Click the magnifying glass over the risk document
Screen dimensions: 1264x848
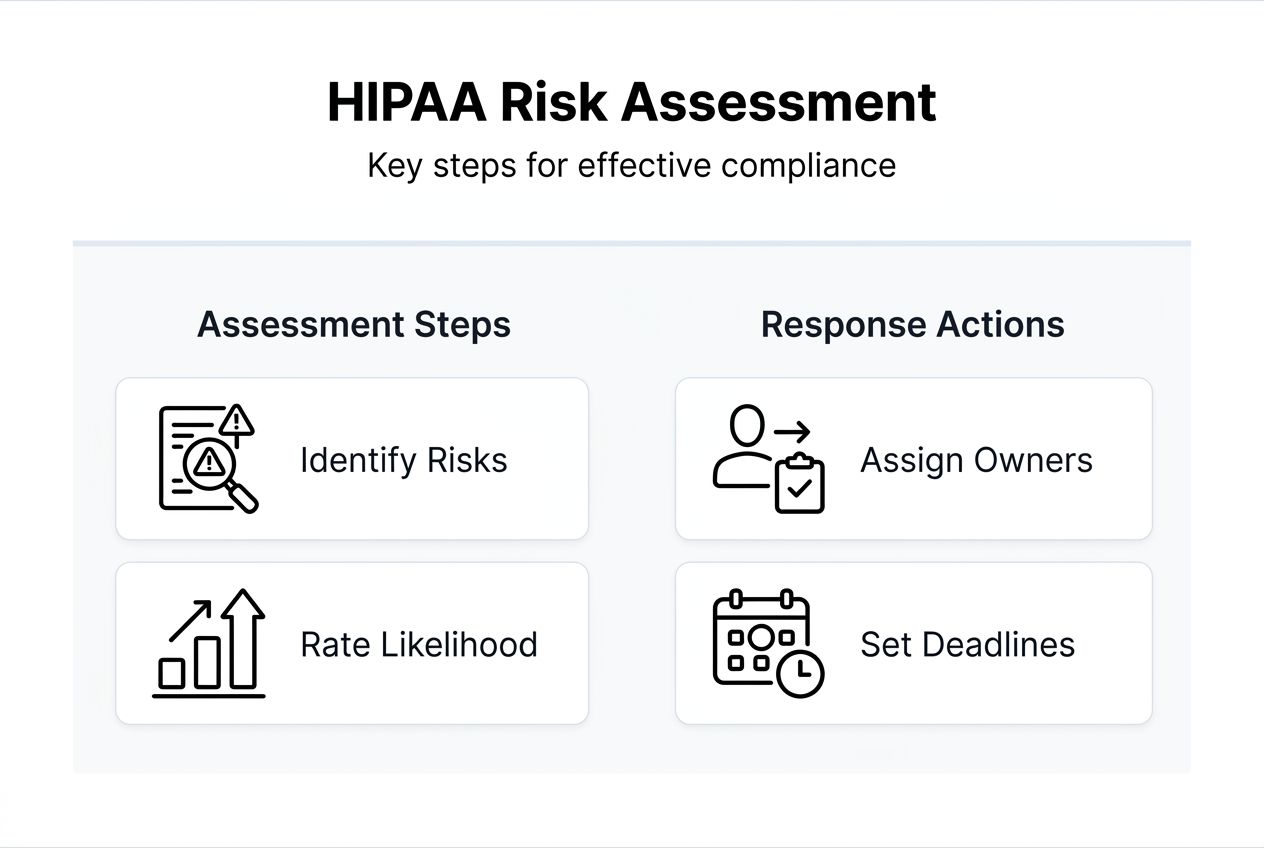(213, 463)
